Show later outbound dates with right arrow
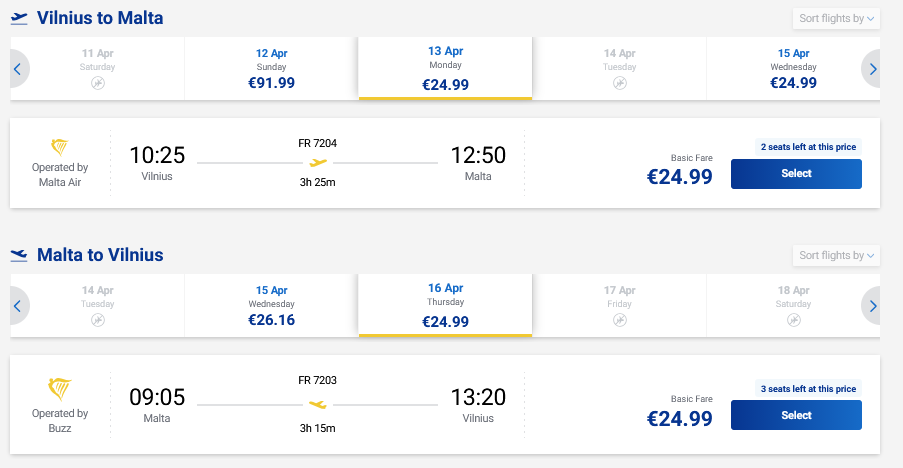 click(x=873, y=69)
